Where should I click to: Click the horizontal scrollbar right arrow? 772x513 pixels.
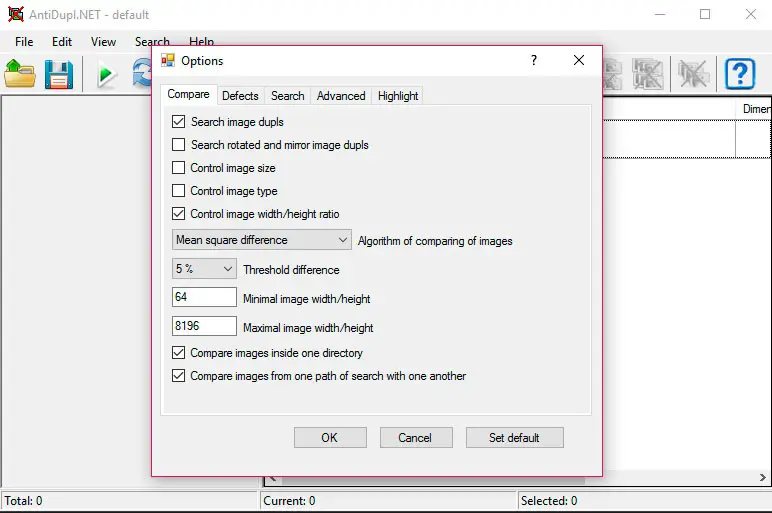[762, 478]
